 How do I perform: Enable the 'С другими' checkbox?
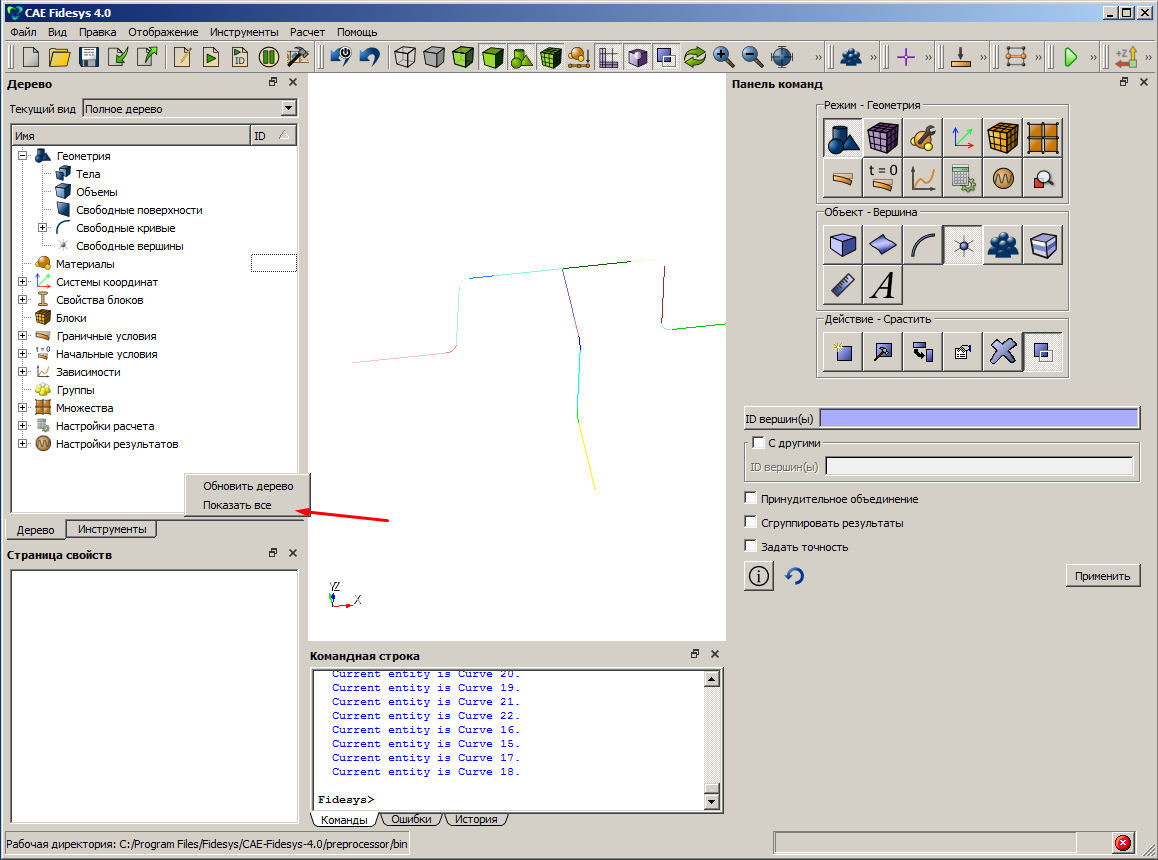click(x=758, y=443)
